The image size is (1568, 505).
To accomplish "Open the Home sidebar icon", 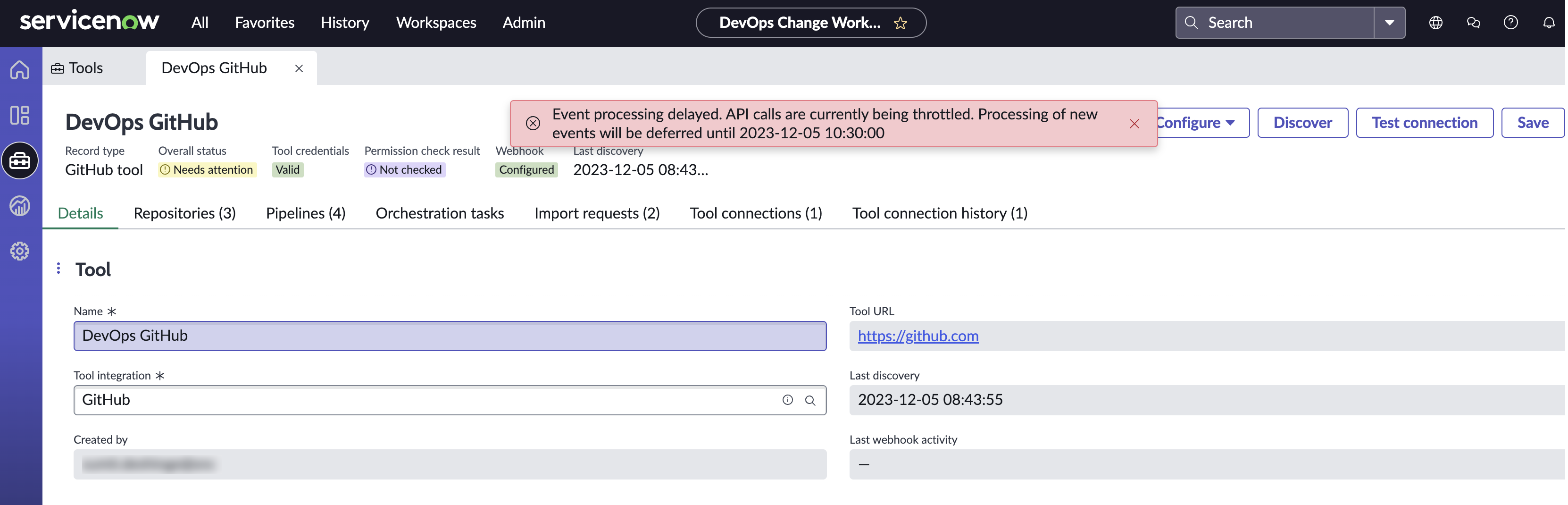I will (x=20, y=69).
